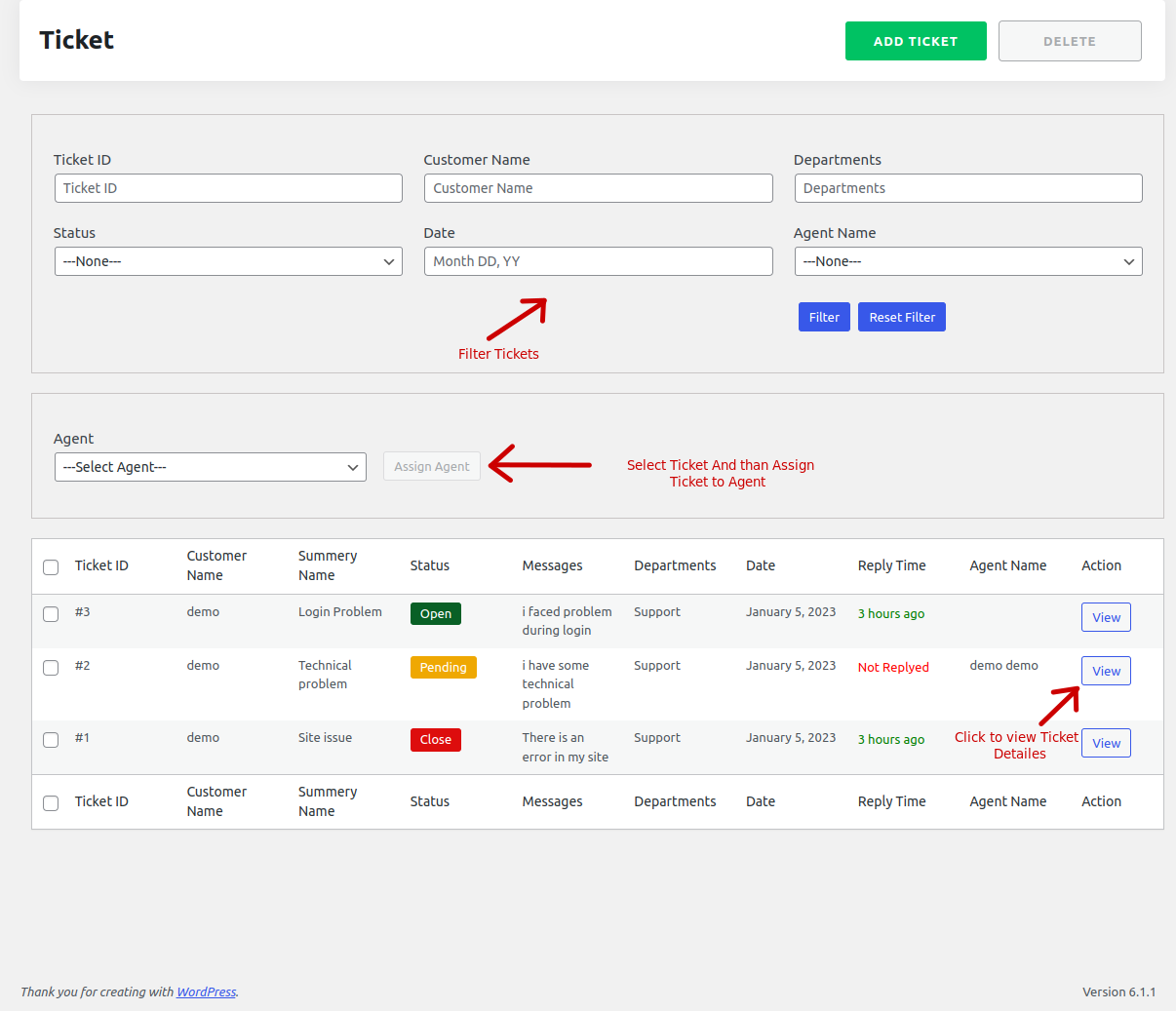Toggle the select-all checkbox in table header
This screenshot has width=1176, height=1011.
(x=51, y=567)
